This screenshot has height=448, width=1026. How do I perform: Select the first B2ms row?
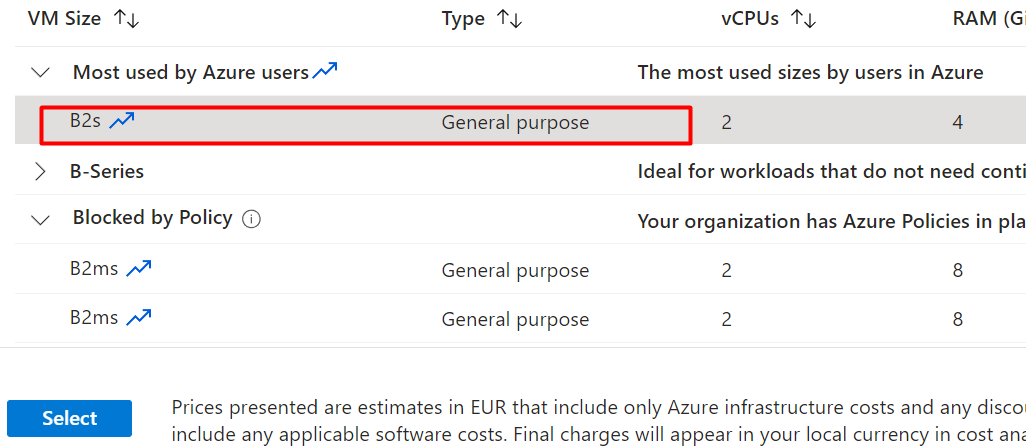pos(520,269)
